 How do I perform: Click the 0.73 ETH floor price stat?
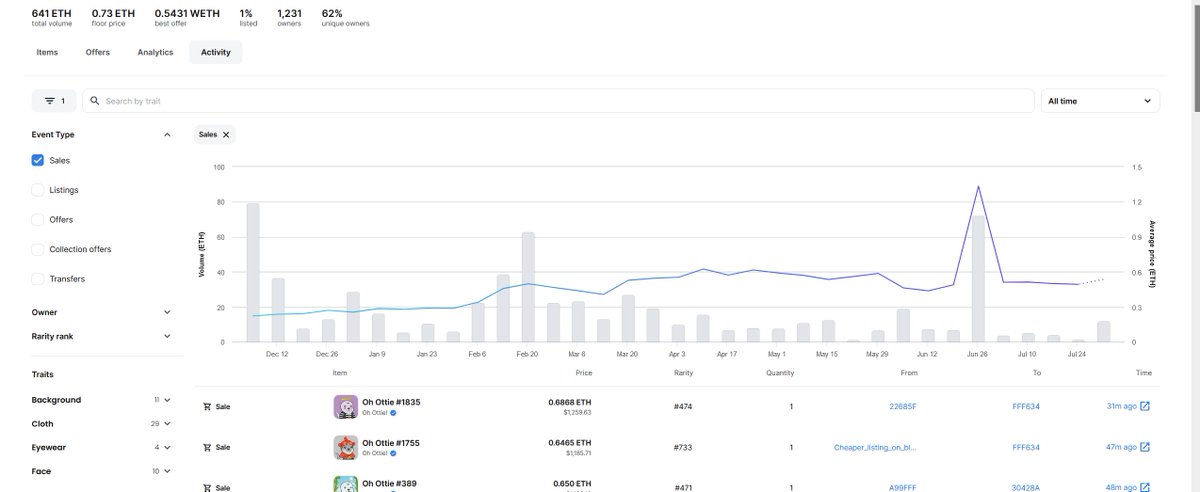coord(112,18)
